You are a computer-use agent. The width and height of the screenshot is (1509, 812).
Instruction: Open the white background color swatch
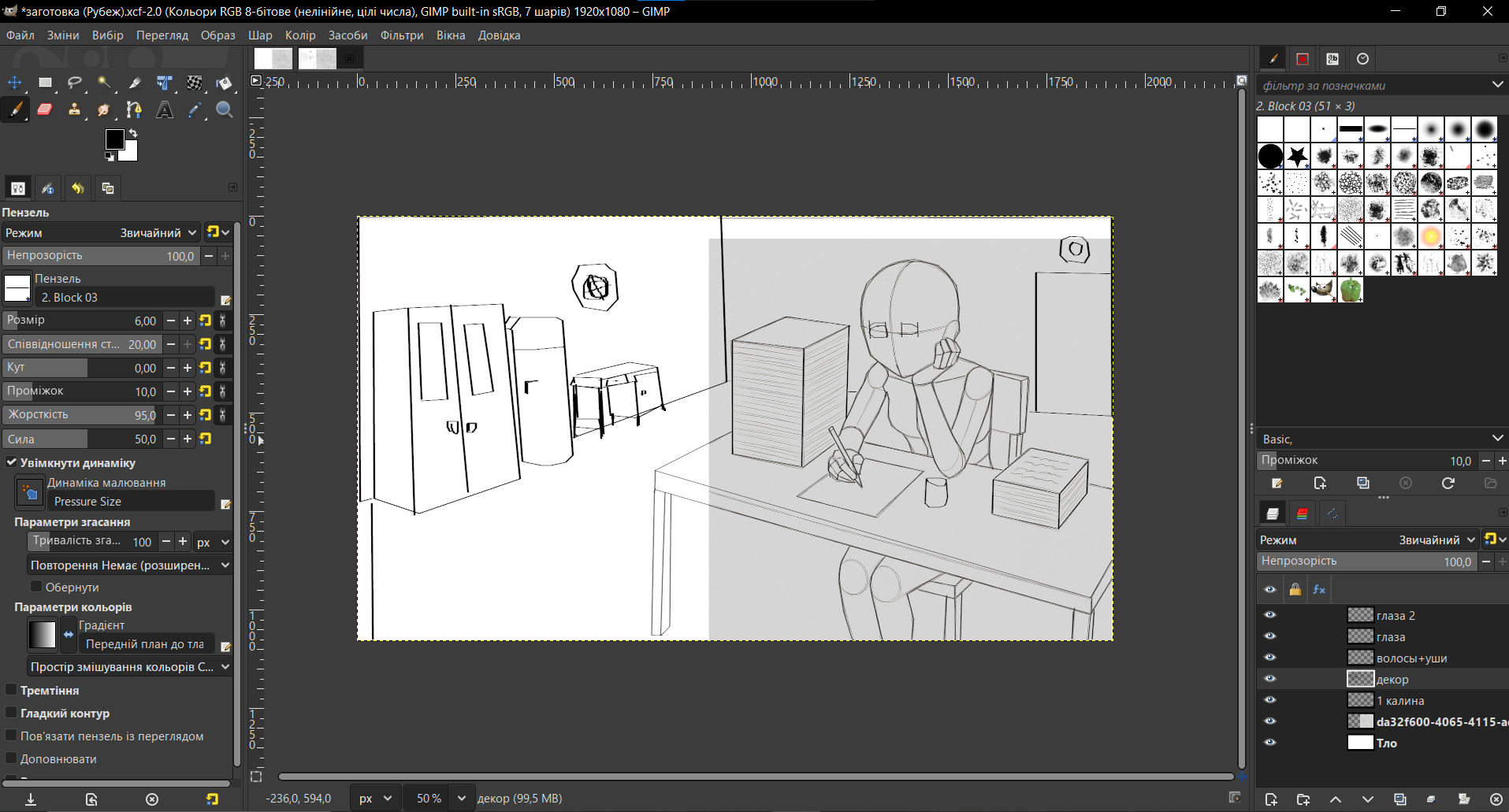click(x=131, y=154)
